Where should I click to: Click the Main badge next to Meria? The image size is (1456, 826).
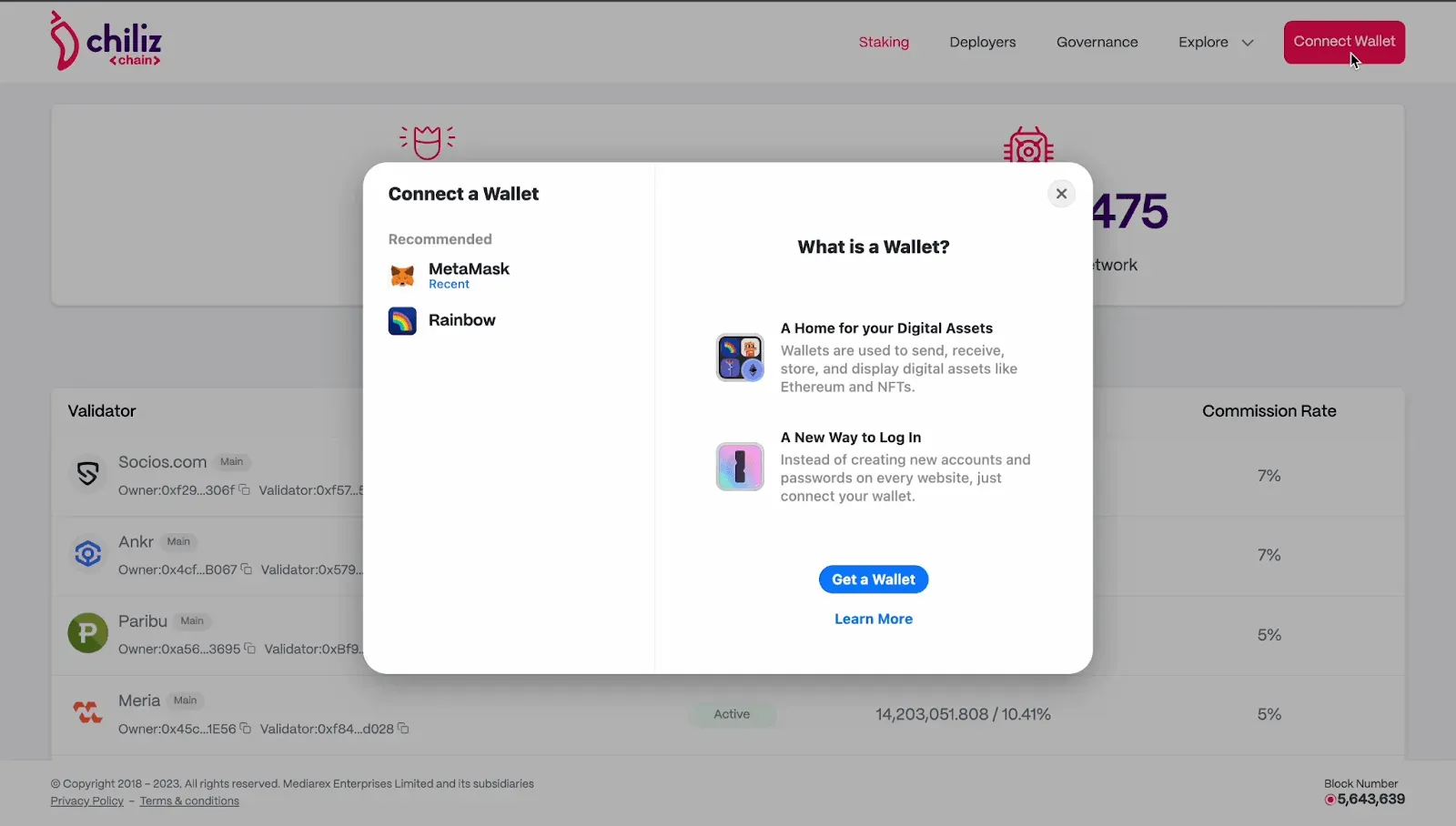coord(186,700)
